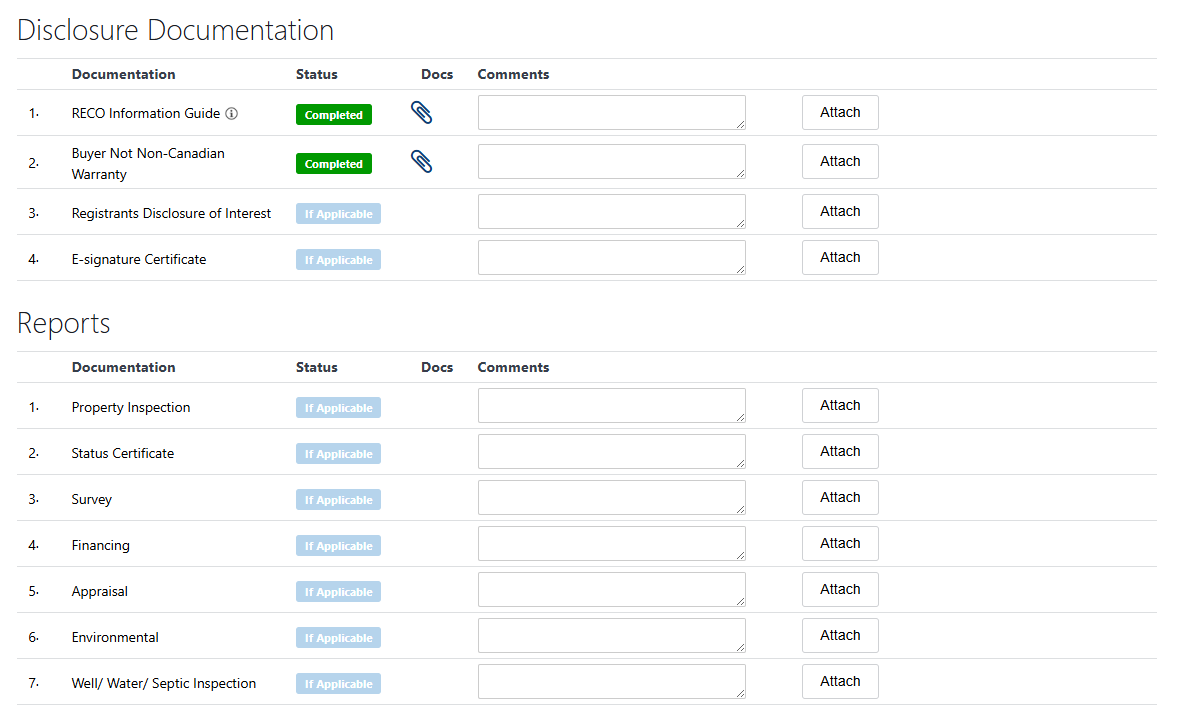
Task: Open the info tooltip beside RECO Information Guide
Action: click(x=231, y=113)
